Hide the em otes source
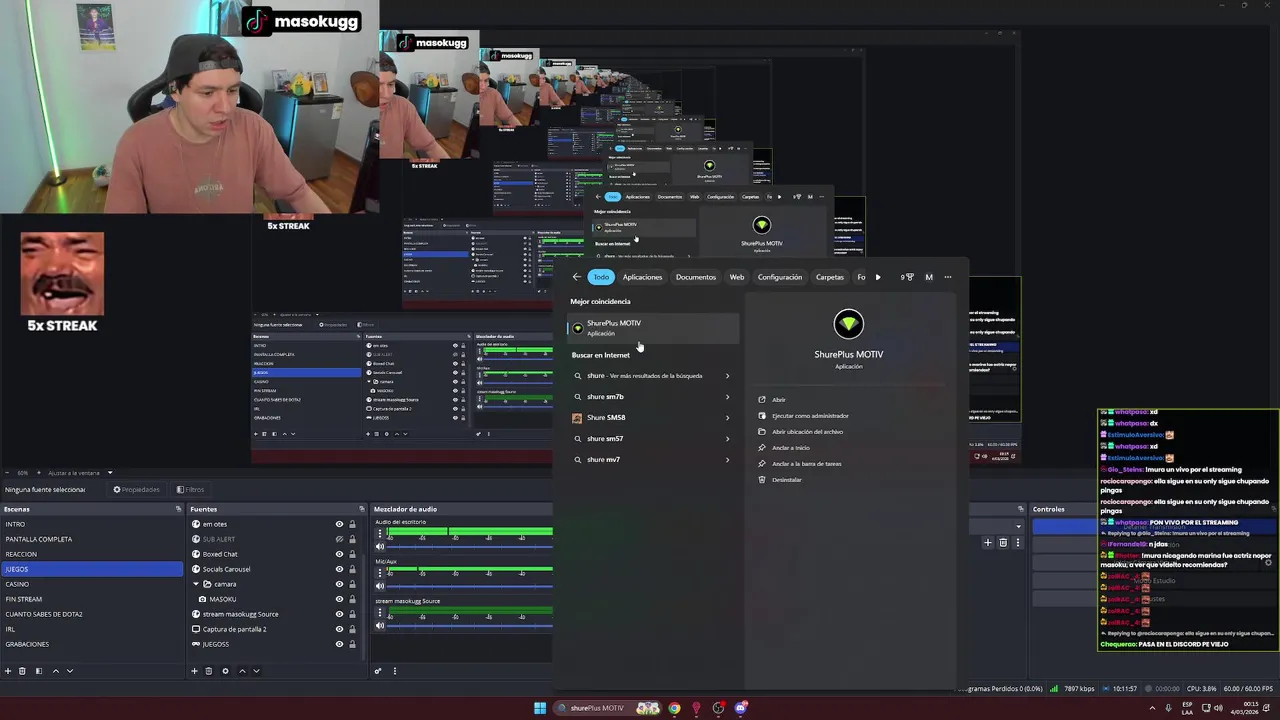The height and width of the screenshot is (720, 1280). 339,524
